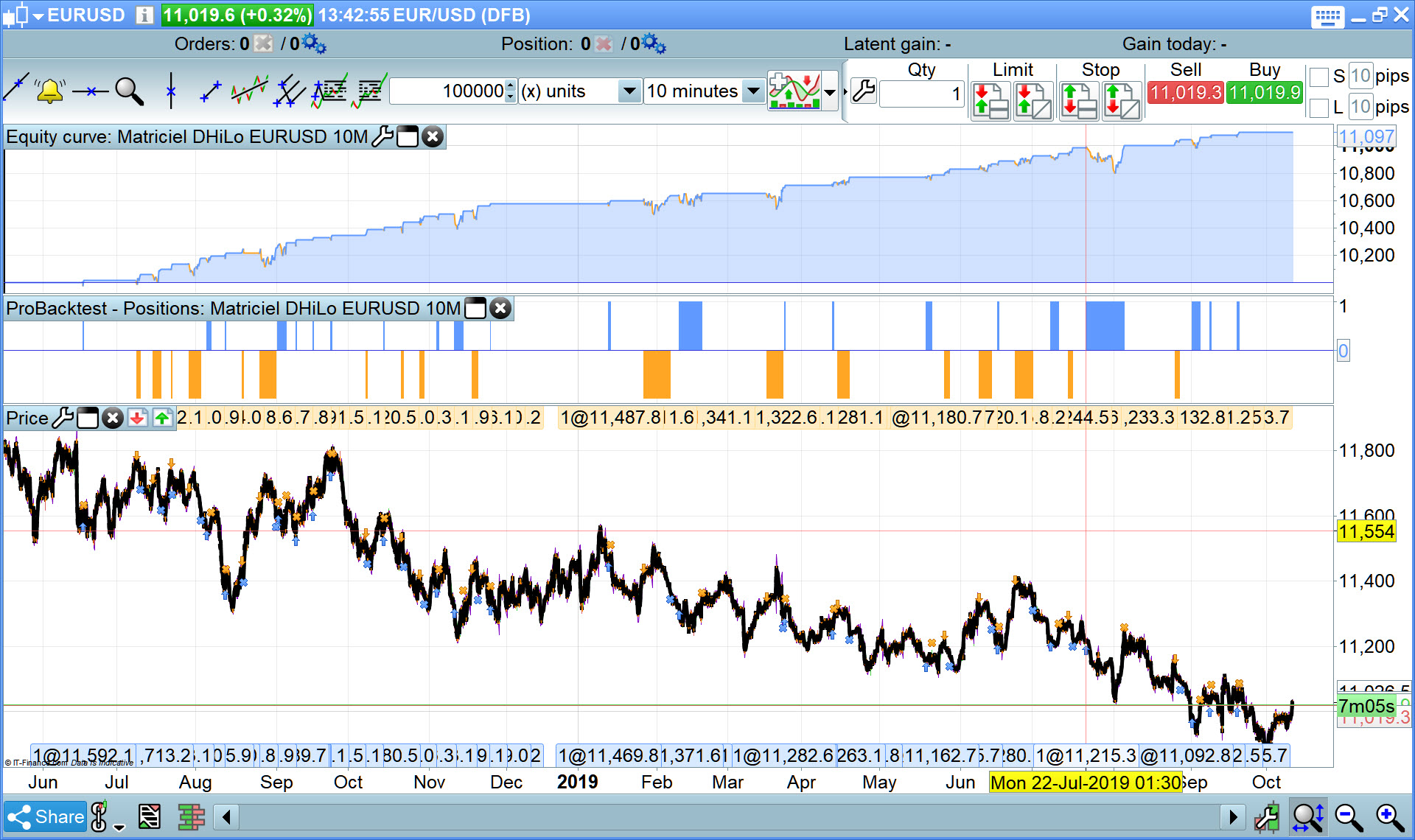
Task: Select the magnifying glass zoom tool
Action: pos(129,91)
